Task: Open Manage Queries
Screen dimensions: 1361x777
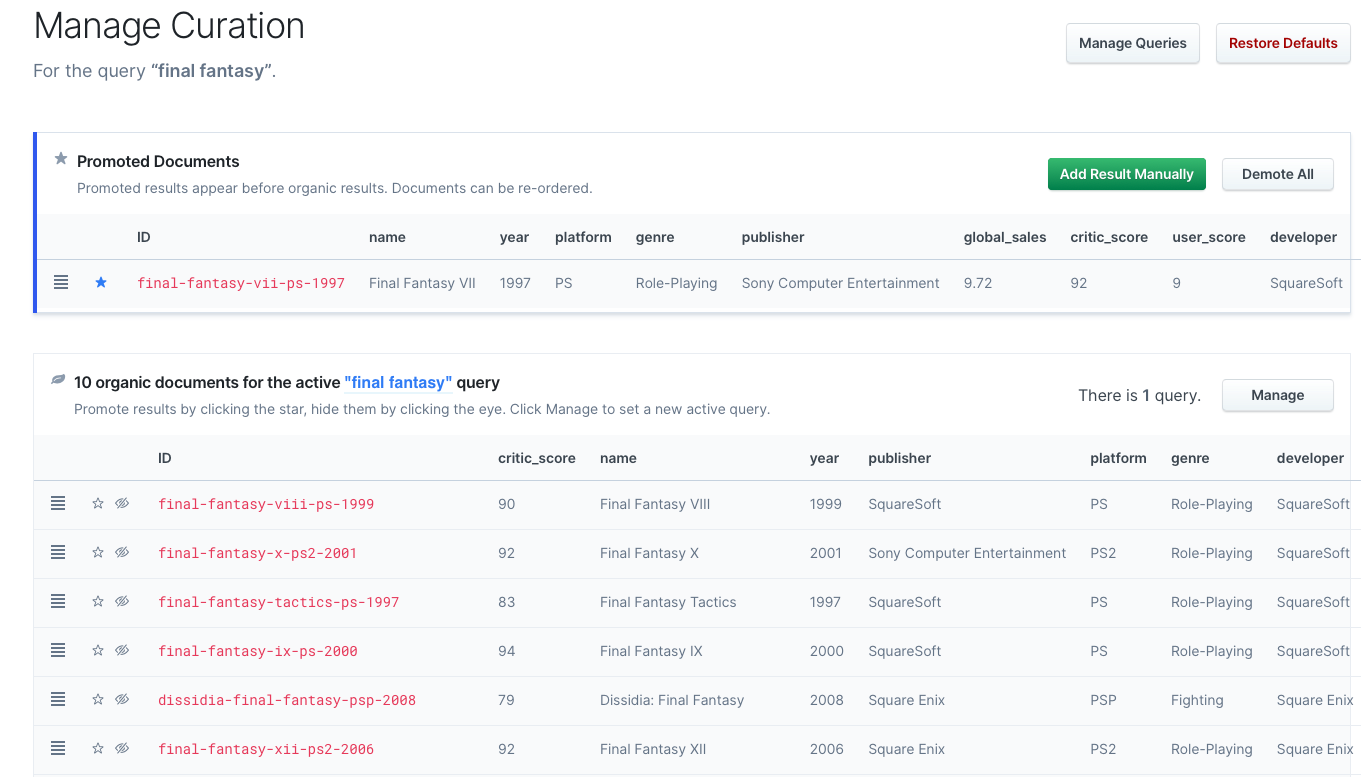Action: click(1132, 43)
